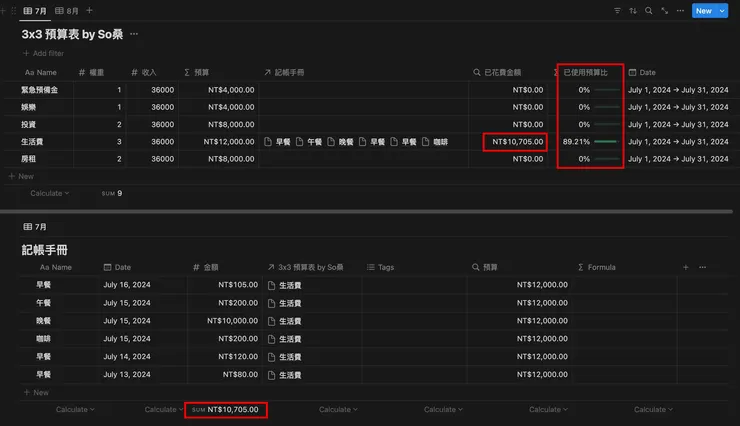Open the 午餐 entry in 記帳手冊
The width and height of the screenshot is (740, 426).
pyautogui.click(x=43, y=302)
